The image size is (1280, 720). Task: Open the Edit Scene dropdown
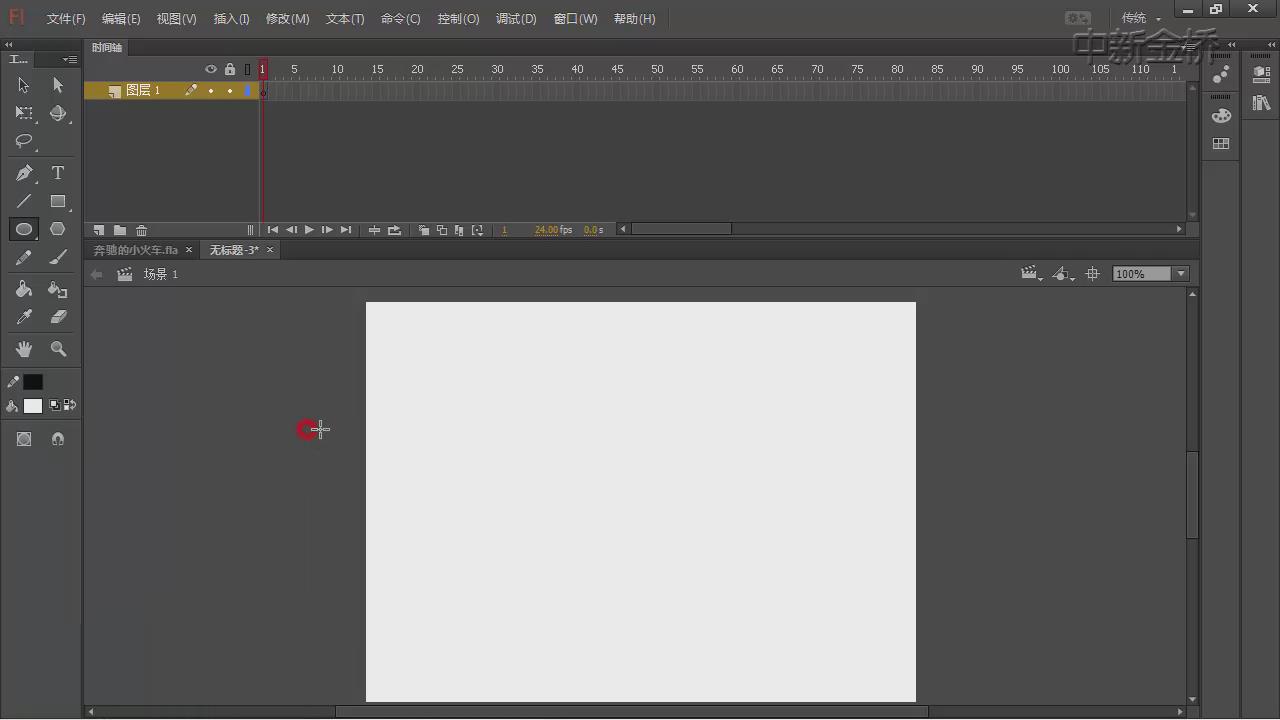1031,274
